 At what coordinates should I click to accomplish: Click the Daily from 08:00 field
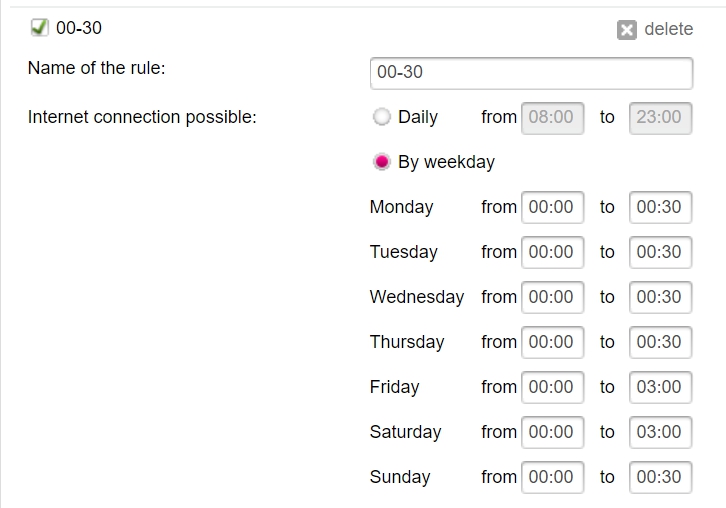coord(552,118)
